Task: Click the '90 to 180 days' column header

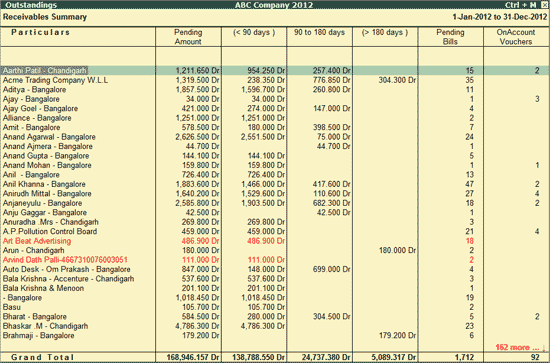Action: [x=319, y=32]
